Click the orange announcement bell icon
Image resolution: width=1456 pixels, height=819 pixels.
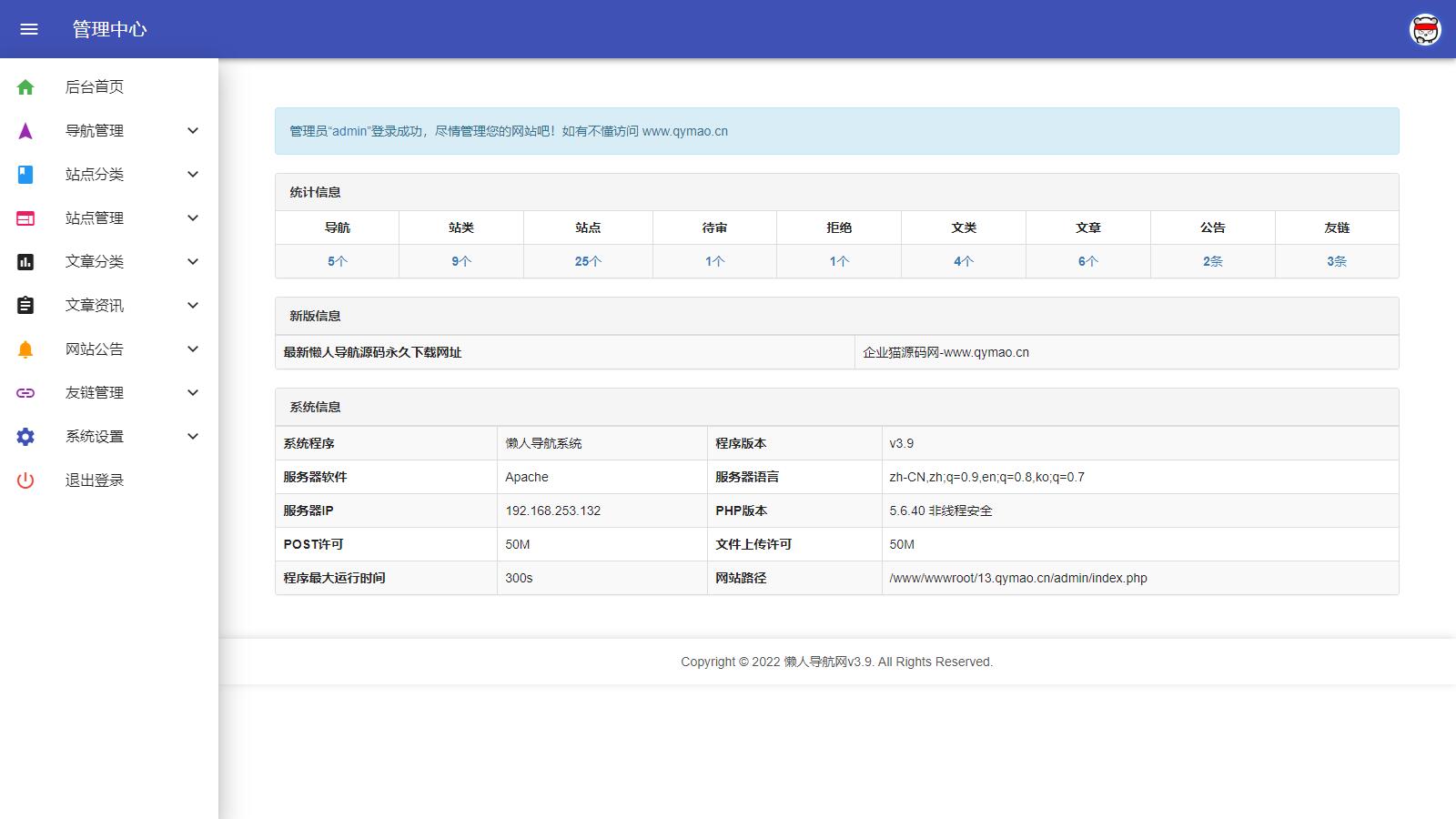click(25, 349)
